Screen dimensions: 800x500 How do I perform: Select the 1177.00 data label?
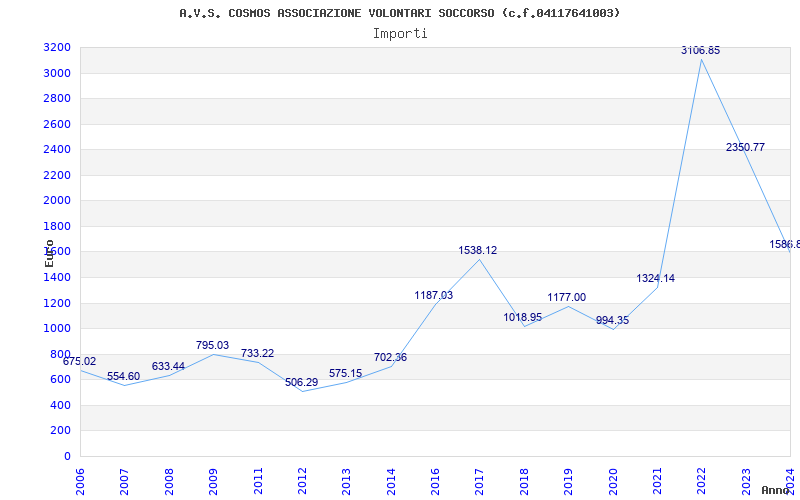(567, 297)
